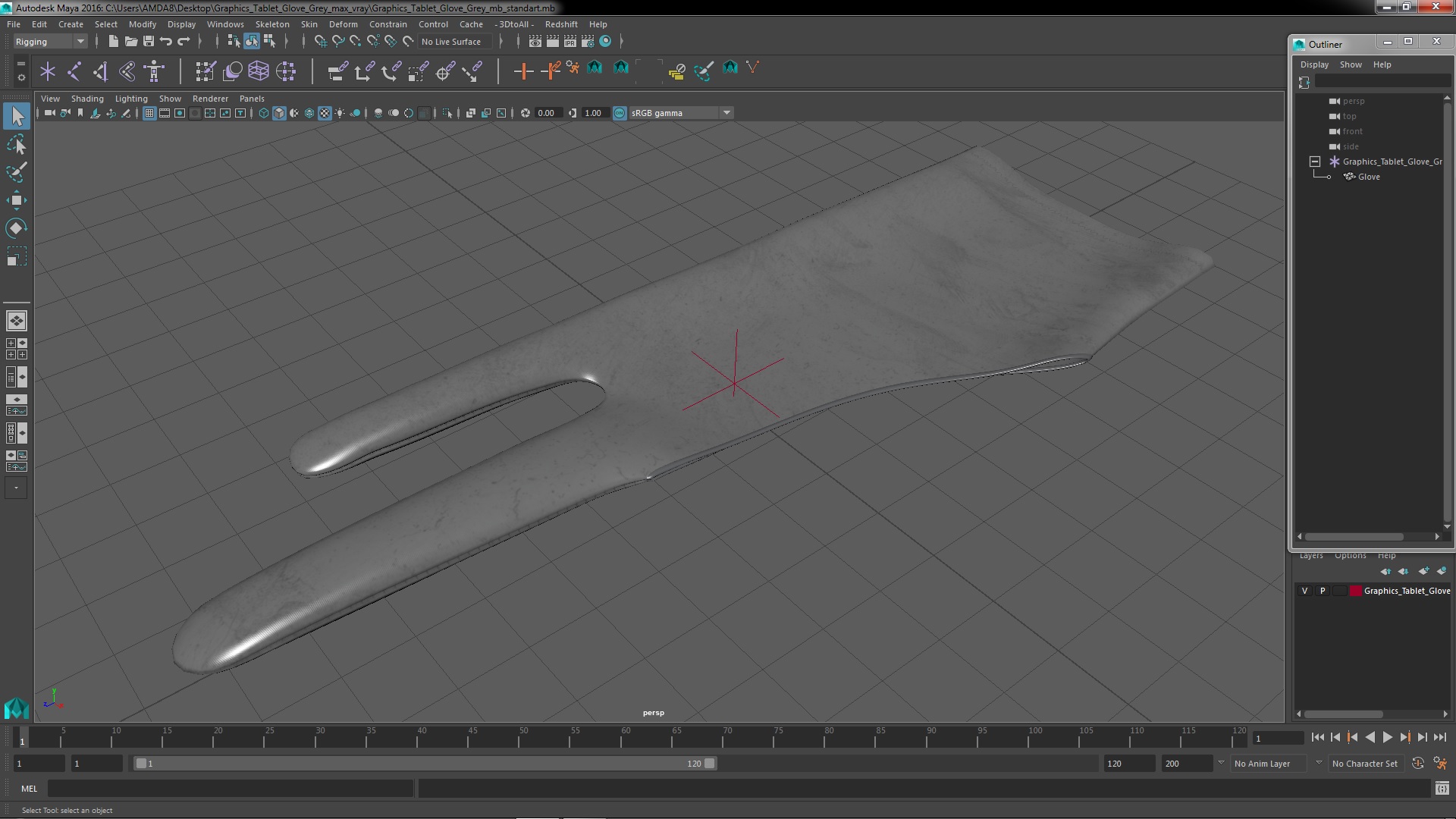Click the Save Scene icon
Image resolution: width=1456 pixels, height=819 pixels.
click(149, 42)
